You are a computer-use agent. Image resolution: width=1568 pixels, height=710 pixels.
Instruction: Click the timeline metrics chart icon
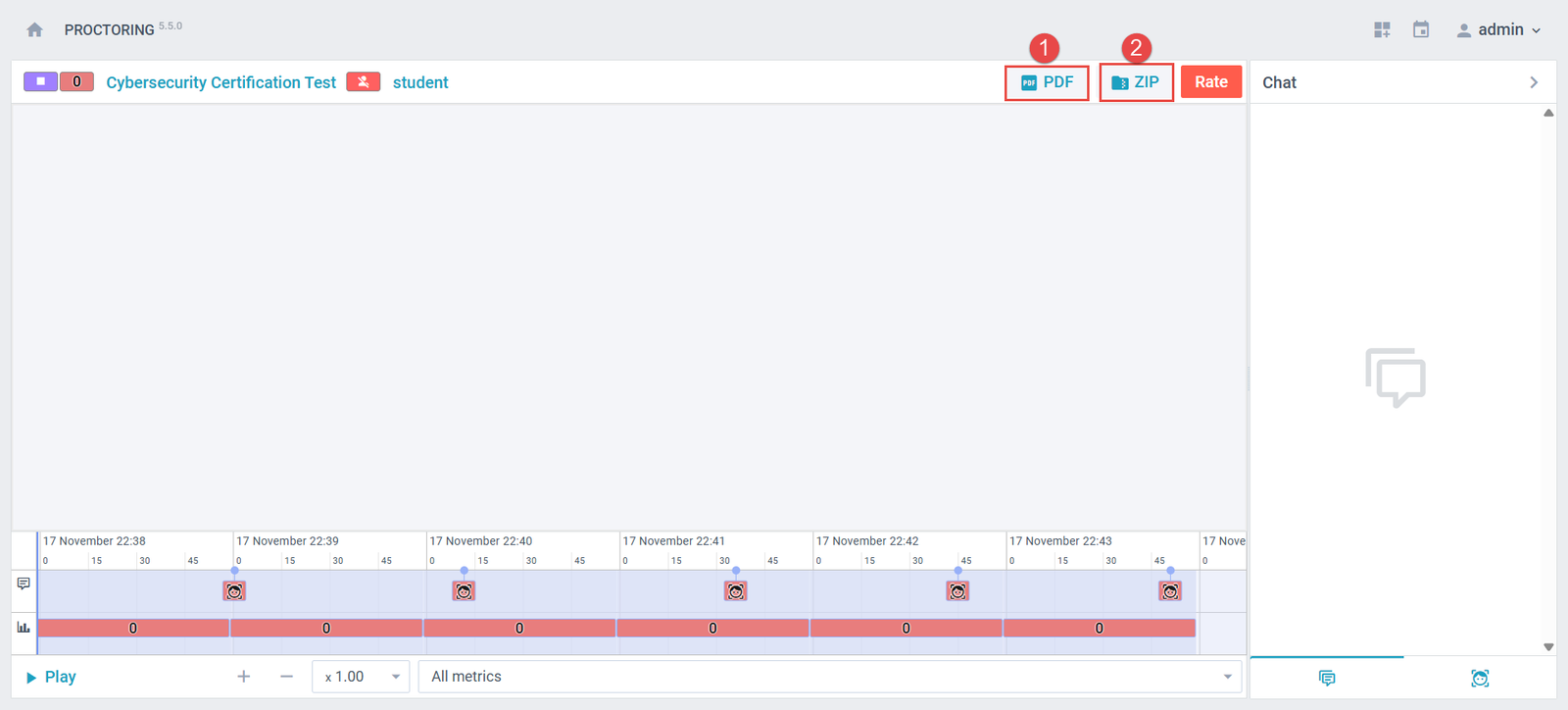pyautogui.click(x=24, y=628)
